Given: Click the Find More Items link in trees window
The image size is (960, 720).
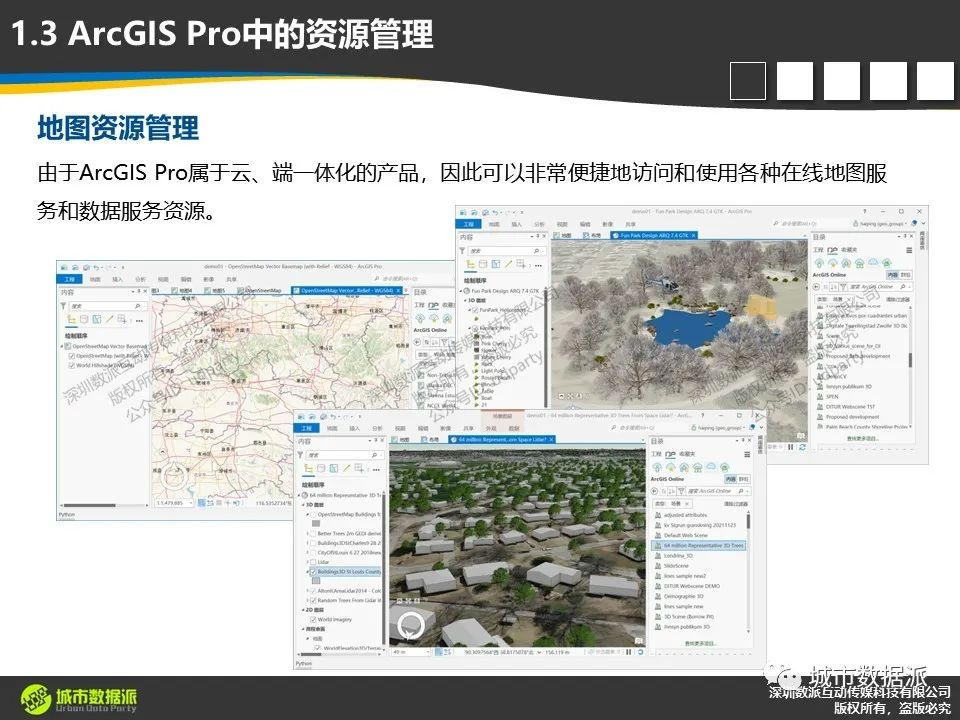Looking at the screenshot, I should 700,643.
